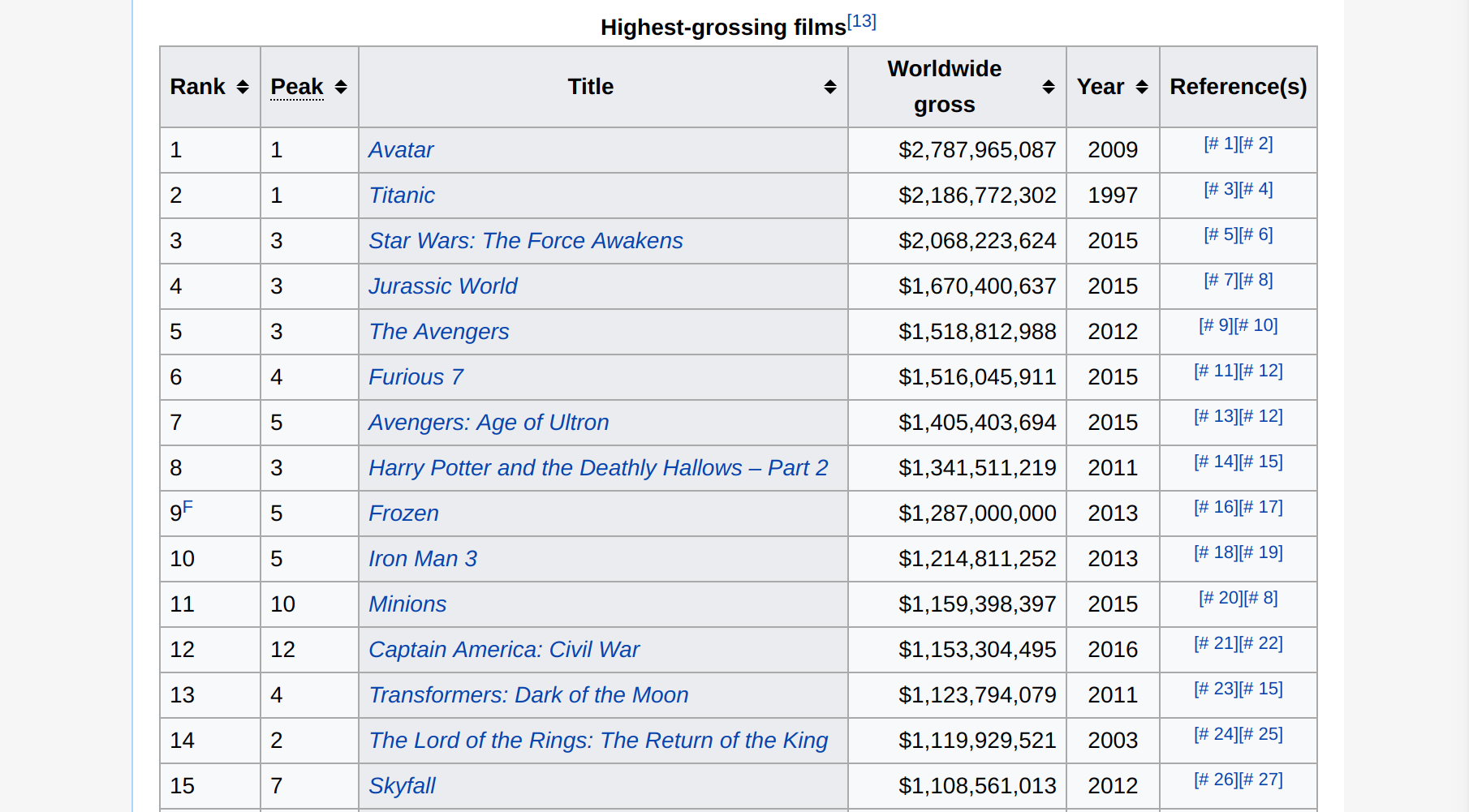Click reference [# 7] in Jurassic World row
Screen dimensions: 1469x812
tap(1221, 280)
